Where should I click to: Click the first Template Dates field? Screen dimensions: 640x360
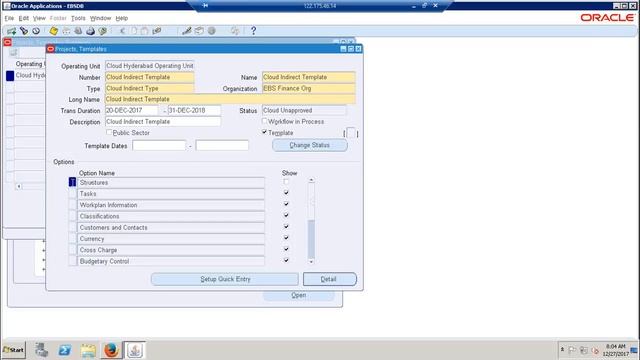click(x=159, y=145)
